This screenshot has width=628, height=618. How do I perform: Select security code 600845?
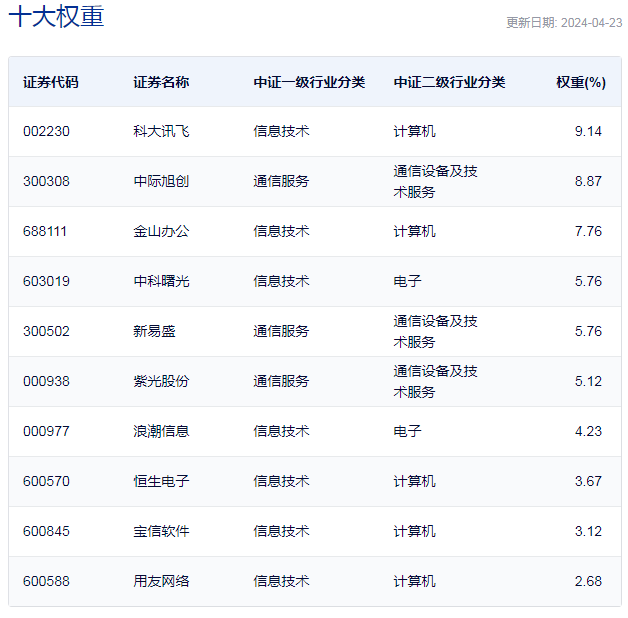(x=46, y=531)
